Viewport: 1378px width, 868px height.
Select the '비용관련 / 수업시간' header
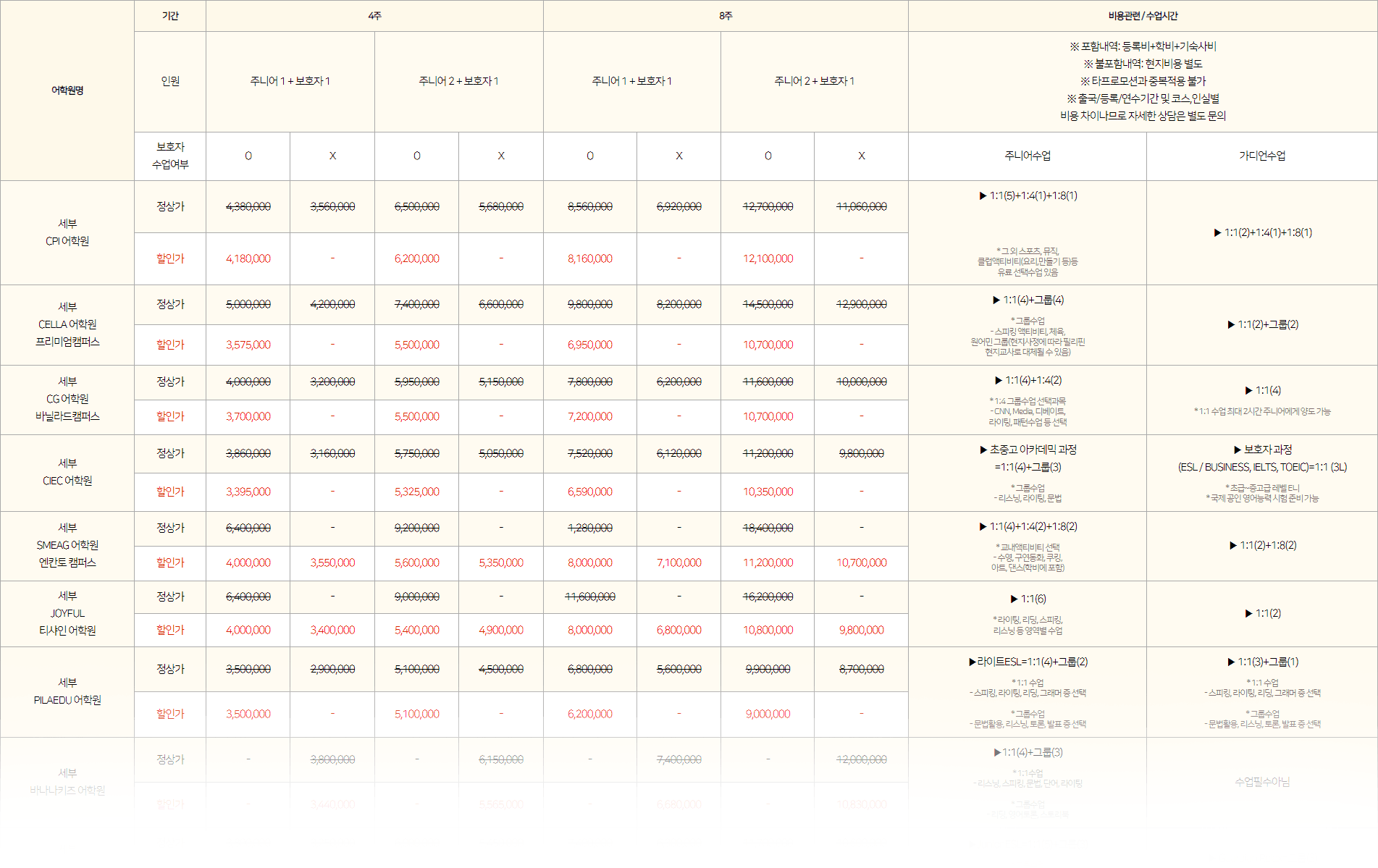(1143, 16)
